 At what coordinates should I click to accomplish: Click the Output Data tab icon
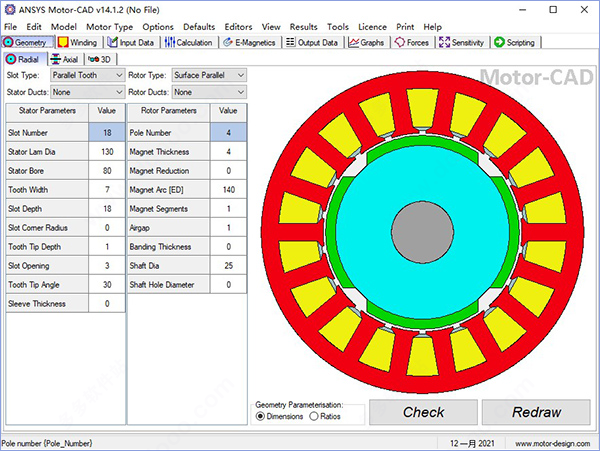290,42
